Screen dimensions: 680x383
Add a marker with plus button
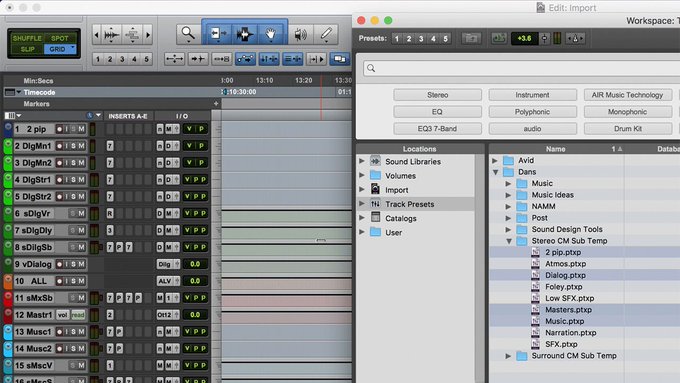click(216, 104)
